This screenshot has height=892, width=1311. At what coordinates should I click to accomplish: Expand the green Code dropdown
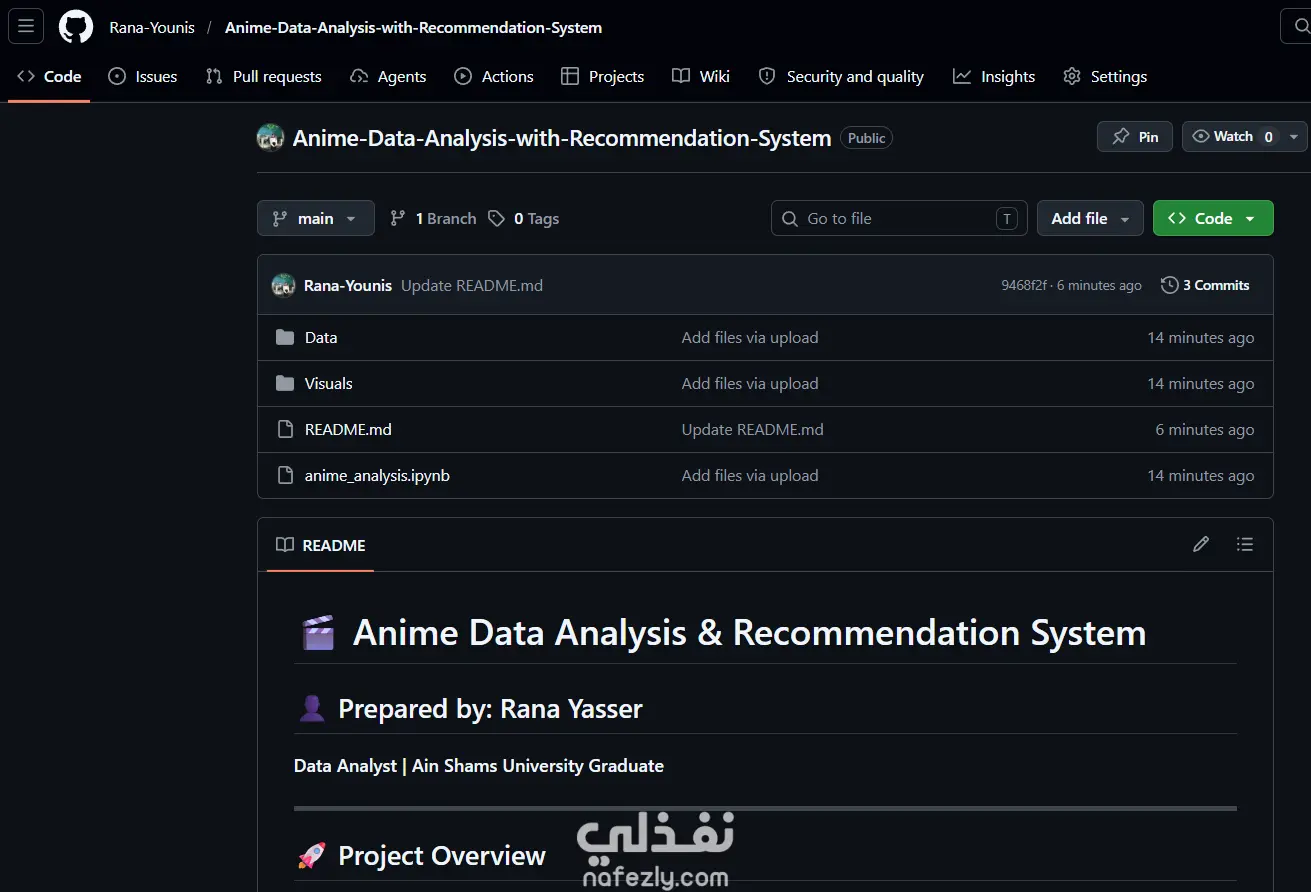[x=1213, y=218]
